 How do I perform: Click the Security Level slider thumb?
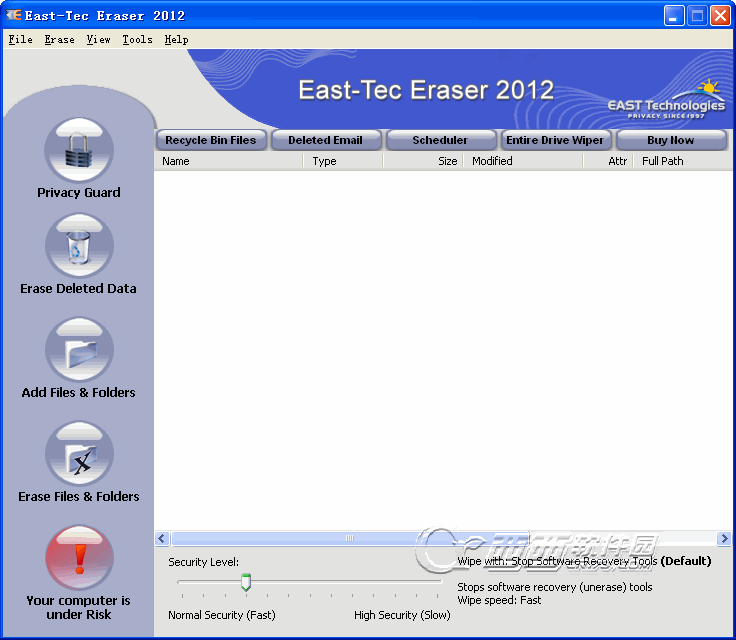pos(246,582)
